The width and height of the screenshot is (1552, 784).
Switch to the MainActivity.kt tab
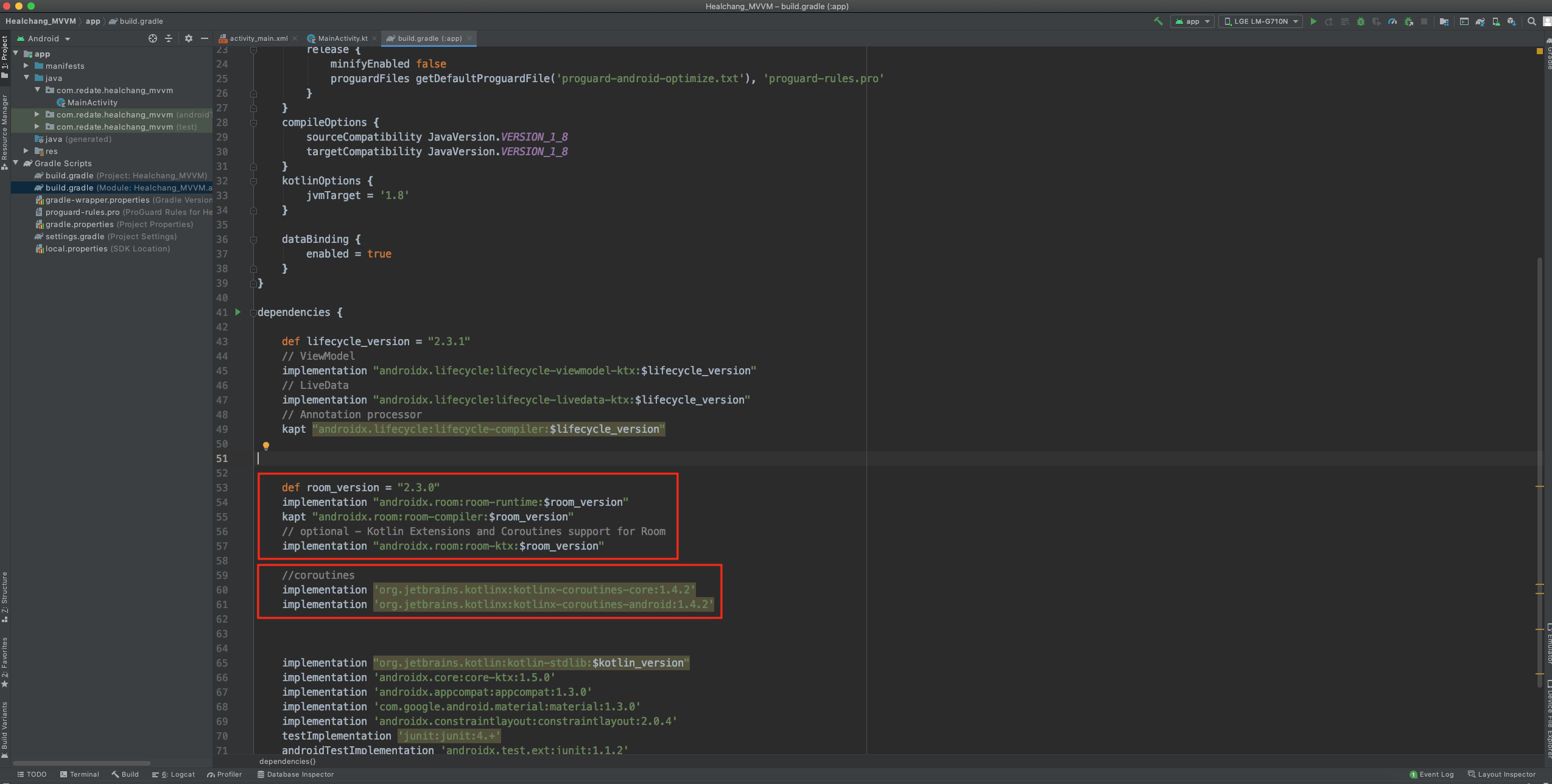(x=342, y=38)
